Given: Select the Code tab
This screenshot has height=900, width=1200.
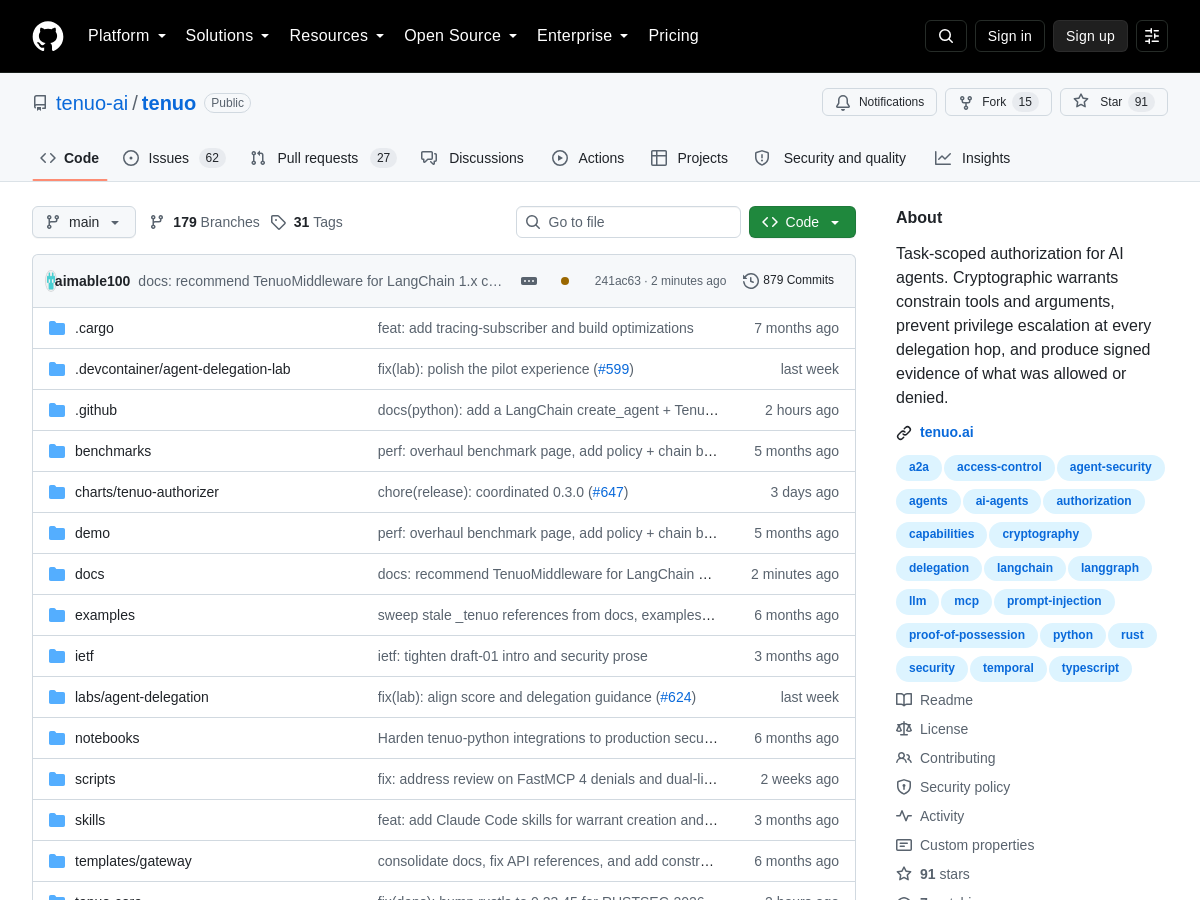Looking at the screenshot, I should 70,158.
